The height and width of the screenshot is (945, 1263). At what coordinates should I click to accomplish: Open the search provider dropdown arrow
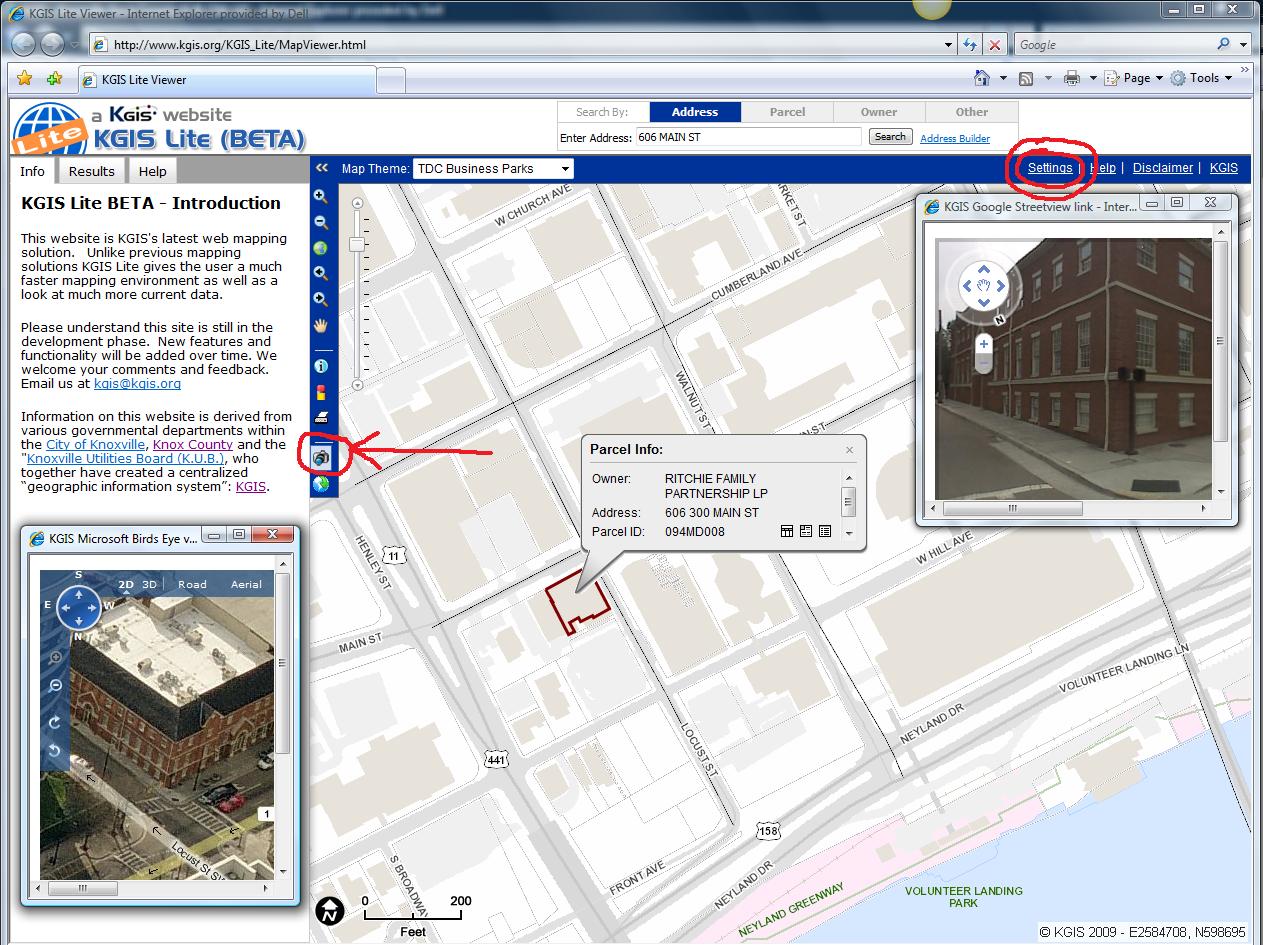[x=1245, y=45]
